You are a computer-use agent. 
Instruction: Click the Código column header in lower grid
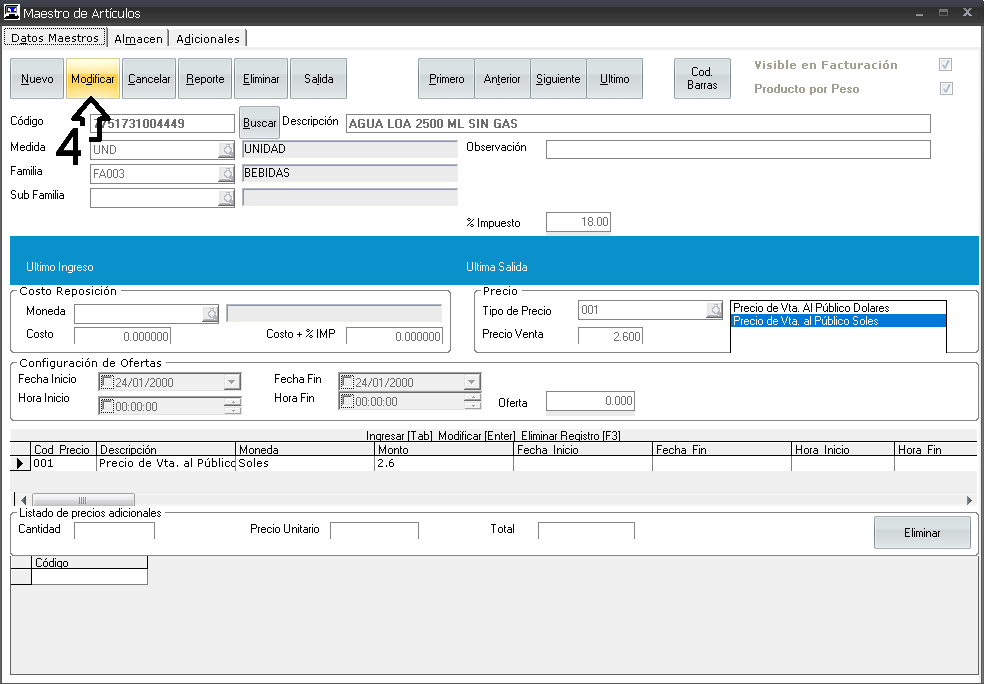89,563
